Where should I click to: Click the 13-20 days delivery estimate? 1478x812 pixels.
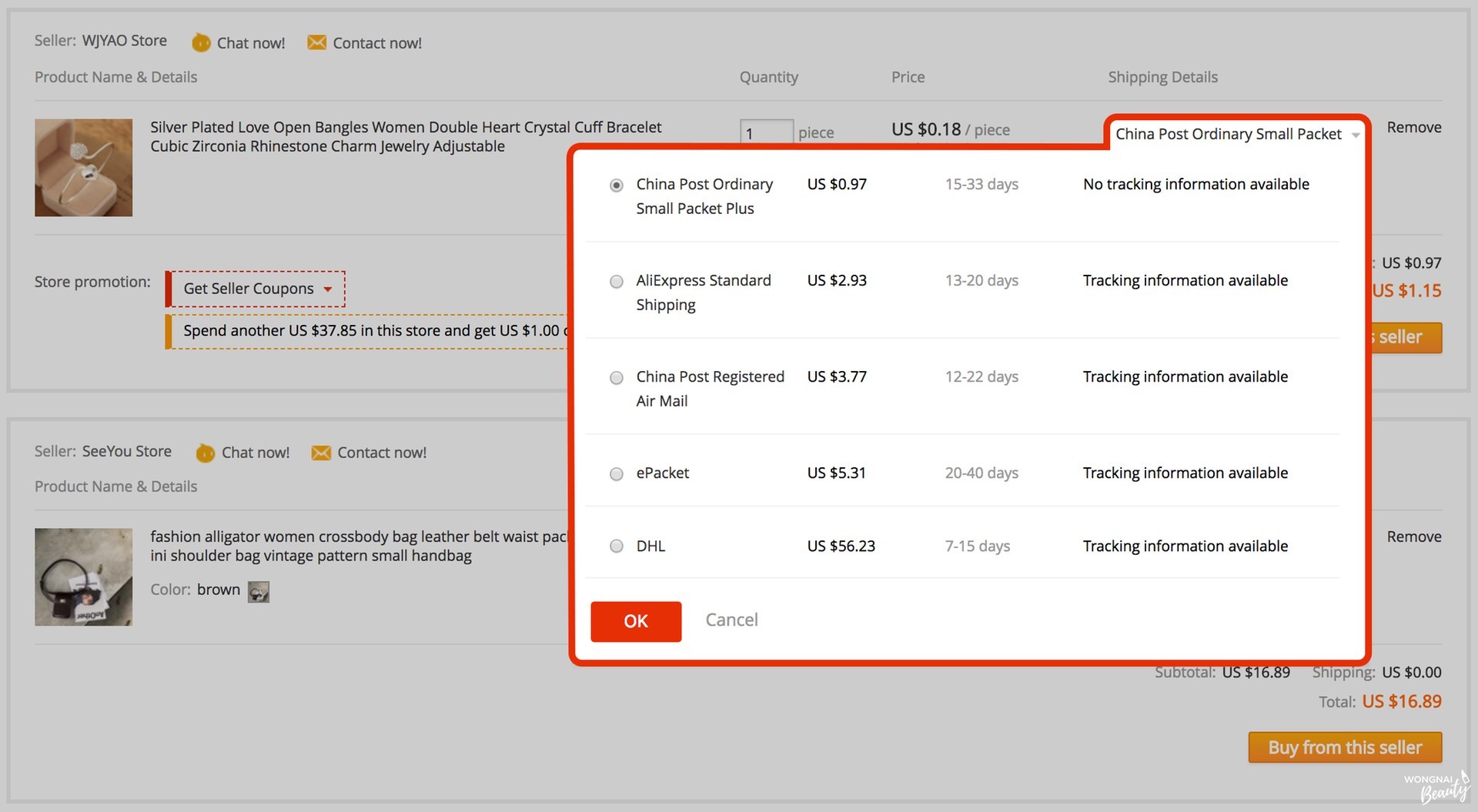[x=981, y=280]
